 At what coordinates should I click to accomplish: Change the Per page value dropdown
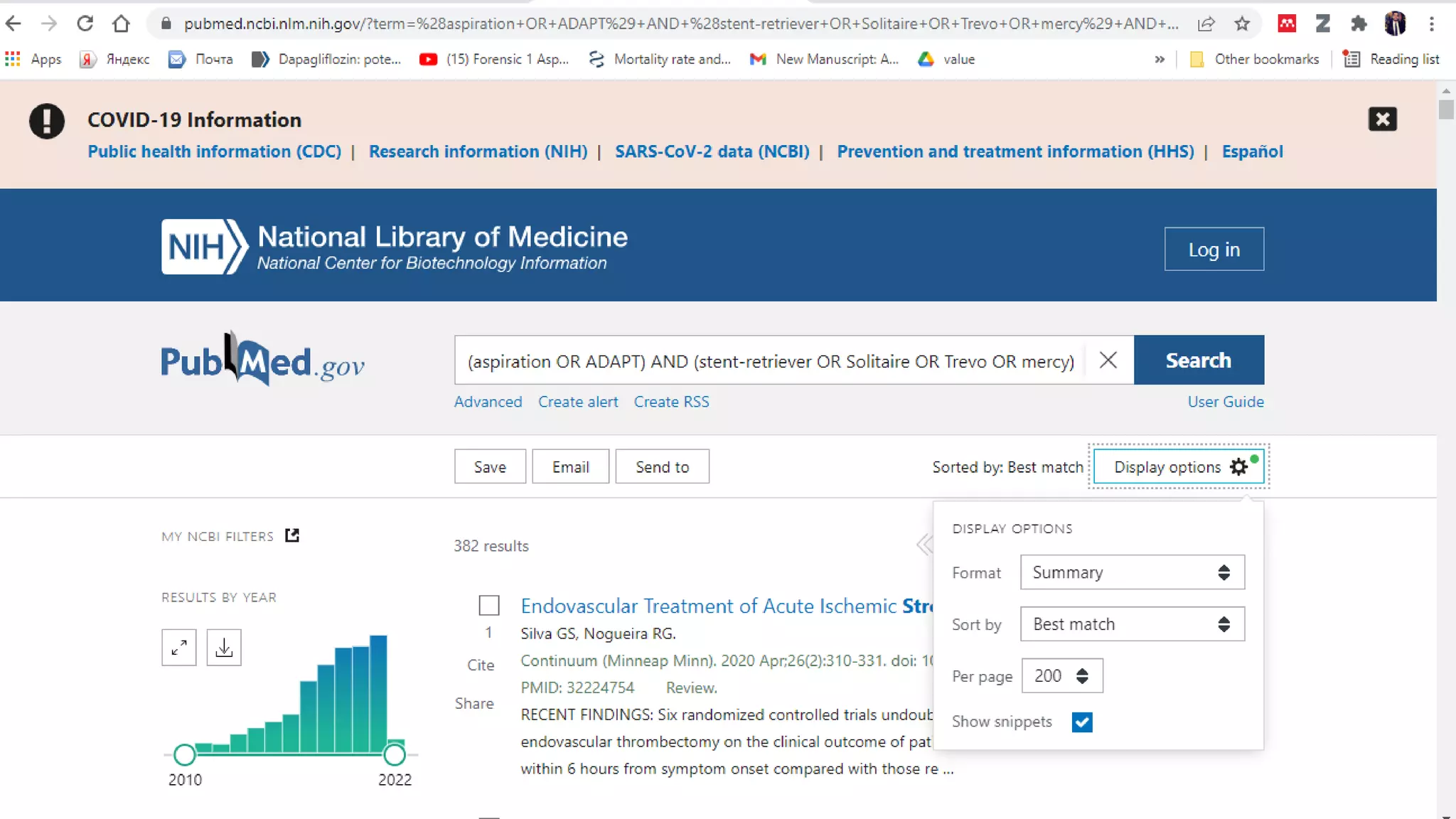(1061, 676)
